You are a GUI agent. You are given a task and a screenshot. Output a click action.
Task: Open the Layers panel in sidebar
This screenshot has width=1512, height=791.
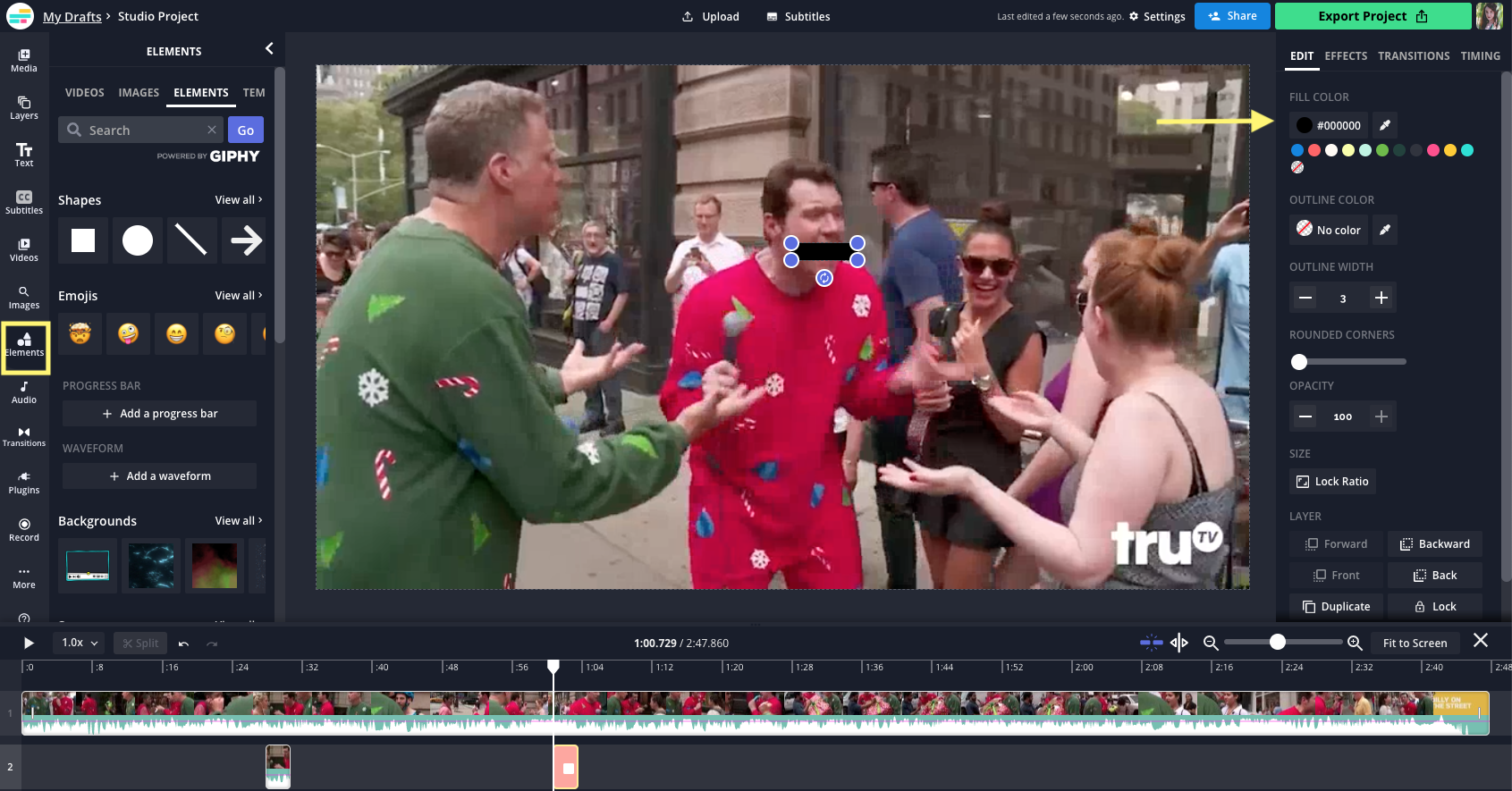point(24,107)
